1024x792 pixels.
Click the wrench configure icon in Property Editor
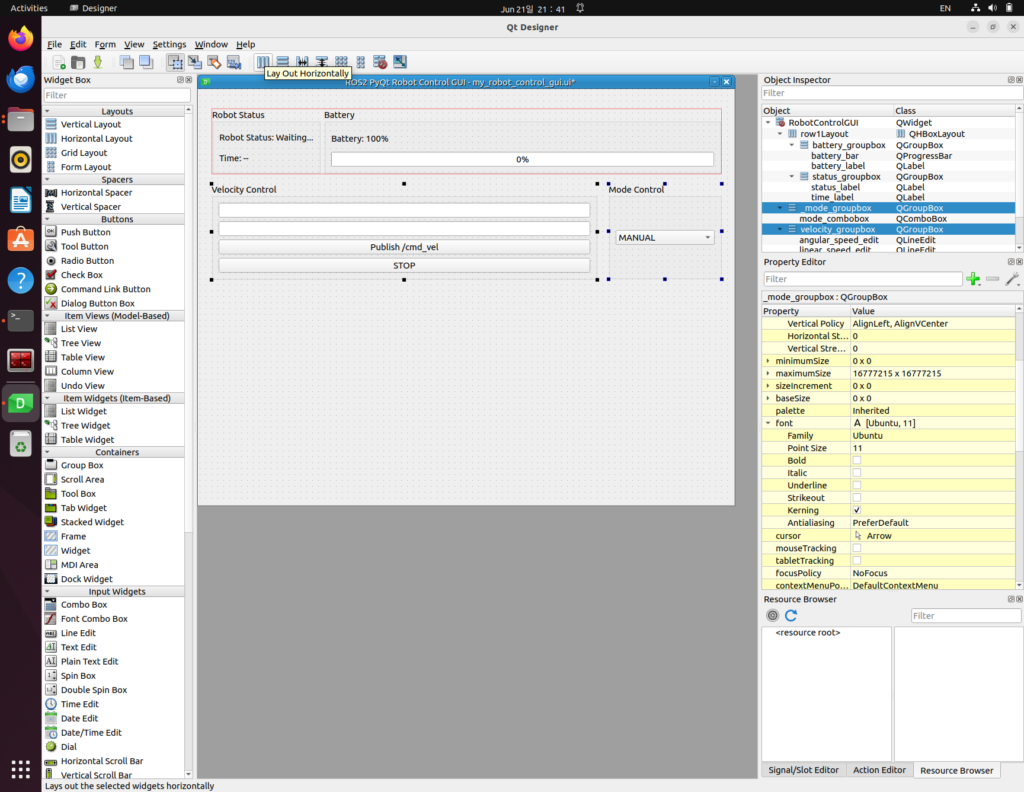coord(1012,279)
